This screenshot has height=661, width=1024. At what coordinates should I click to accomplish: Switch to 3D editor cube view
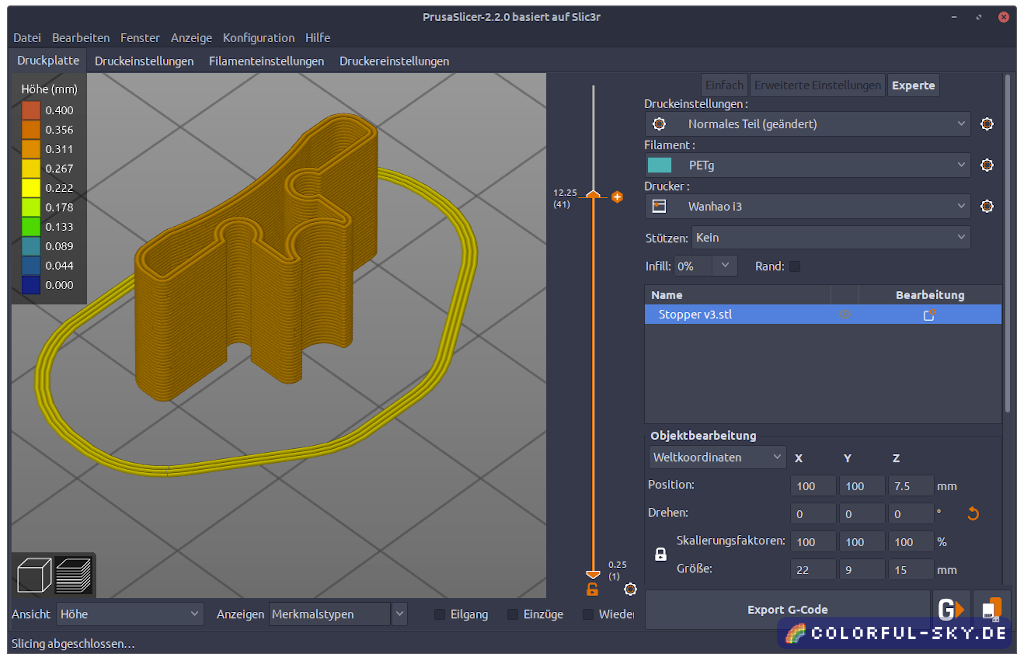point(35,576)
